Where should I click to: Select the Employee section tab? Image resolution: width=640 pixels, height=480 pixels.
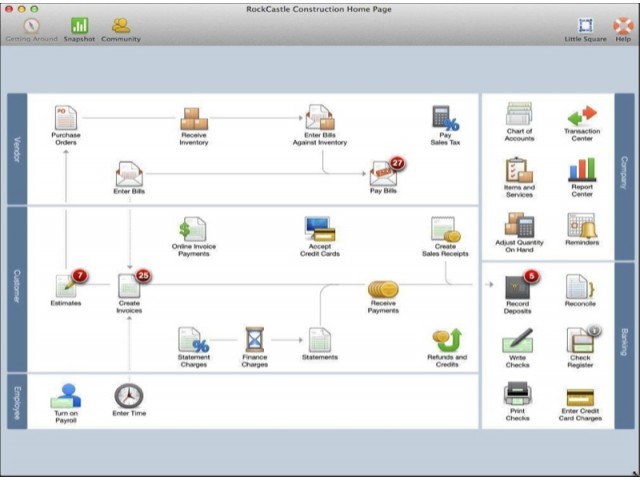(17, 402)
